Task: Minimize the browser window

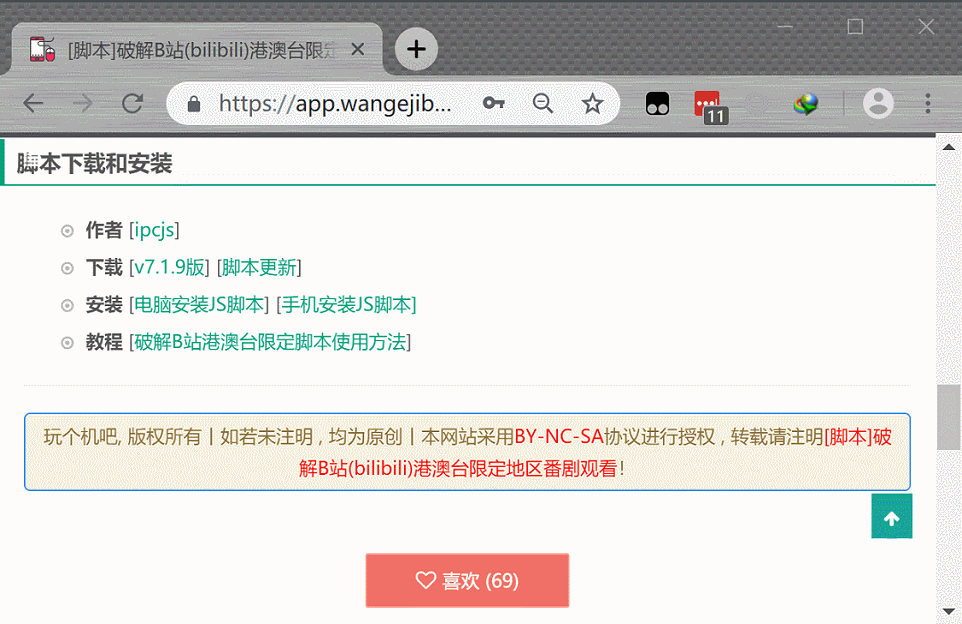Action: pos(785,27)
